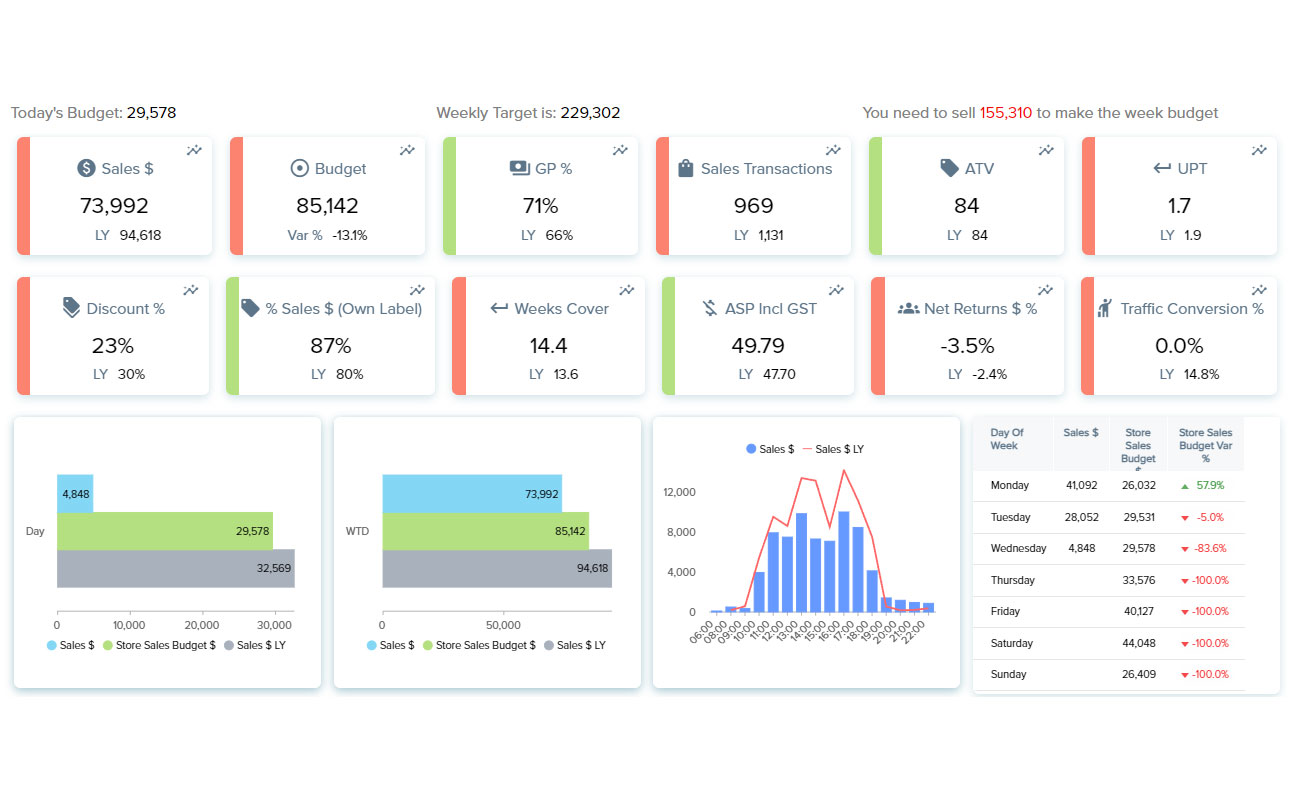Click the shopping bag icon on Sales Transactions

click(686, 168)
